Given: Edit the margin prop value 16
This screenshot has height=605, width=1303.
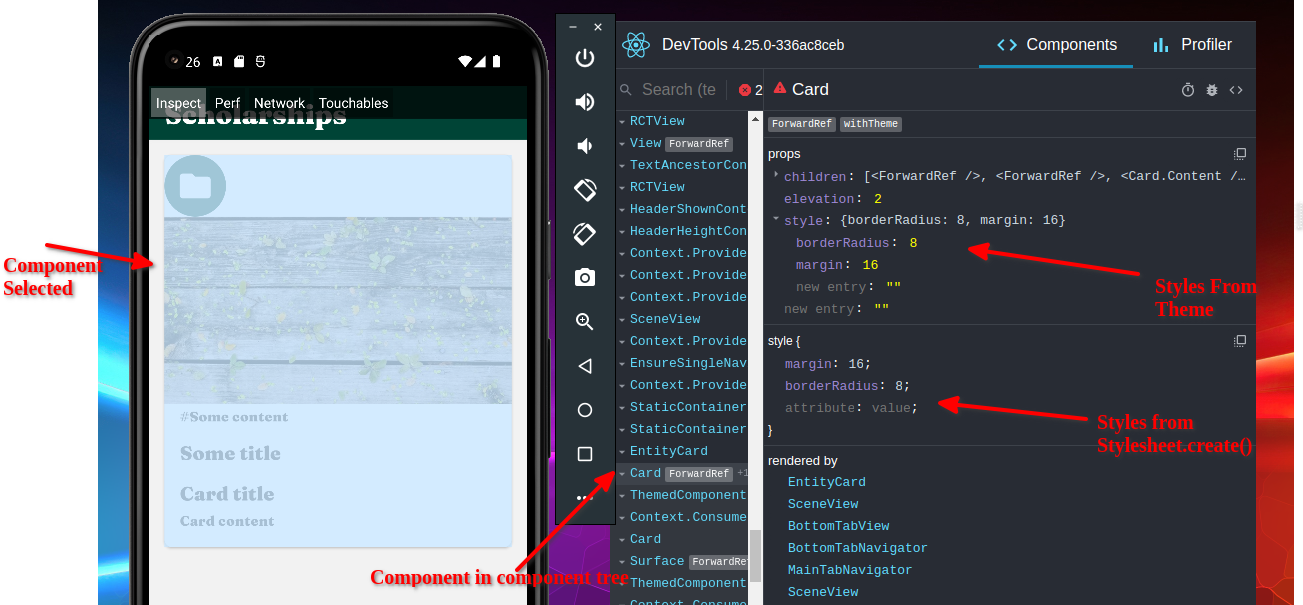Looking at the screenshot, I should (x=870, y=265).
